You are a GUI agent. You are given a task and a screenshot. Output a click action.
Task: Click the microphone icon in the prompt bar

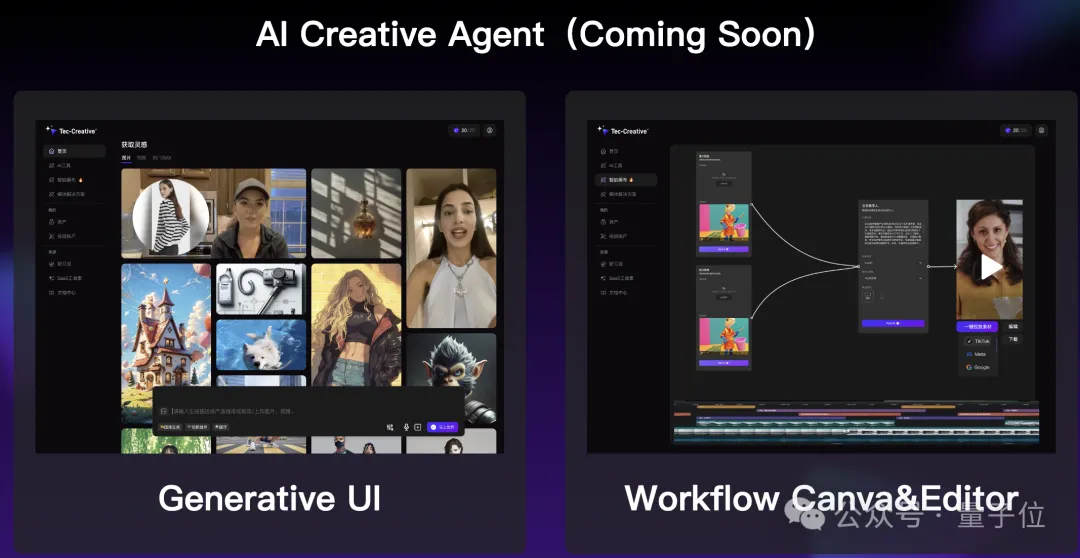click(406, 427)
